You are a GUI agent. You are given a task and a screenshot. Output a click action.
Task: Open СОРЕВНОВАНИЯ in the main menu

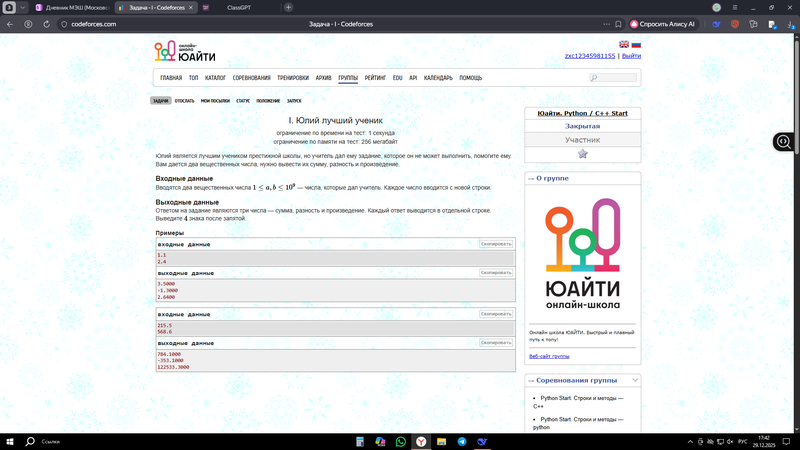[x=252, y=77]
